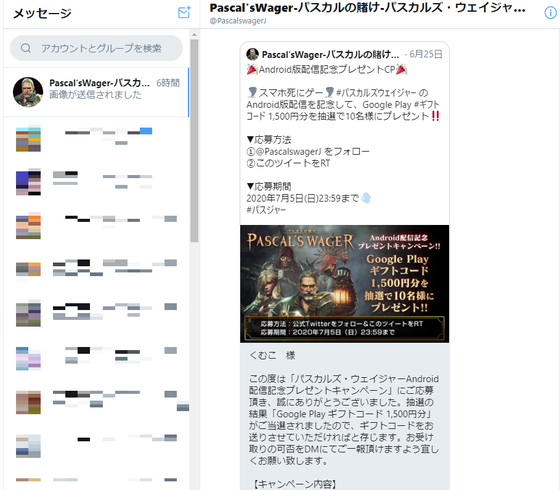Click the ▼応募方法 heading text
Screen dimensions: 560x490
(x=269, y=140)
